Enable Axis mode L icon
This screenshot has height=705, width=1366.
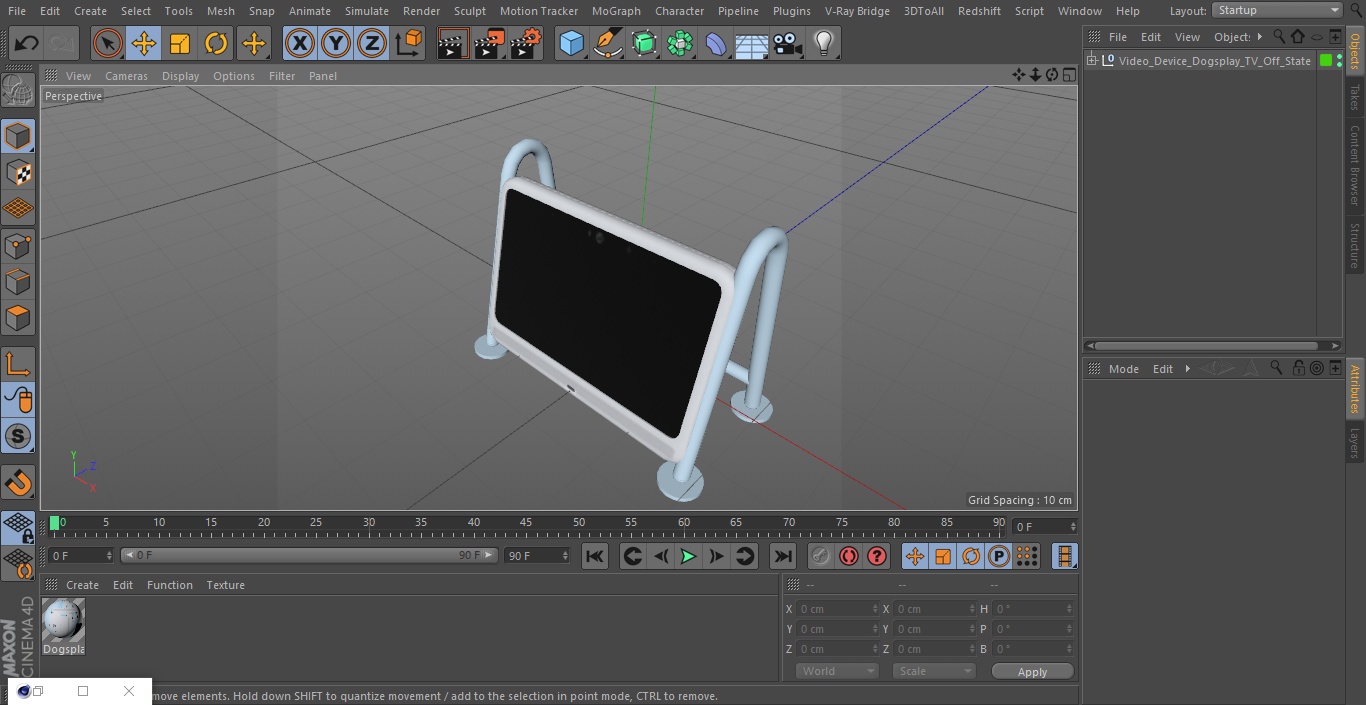tap(18, 364)
